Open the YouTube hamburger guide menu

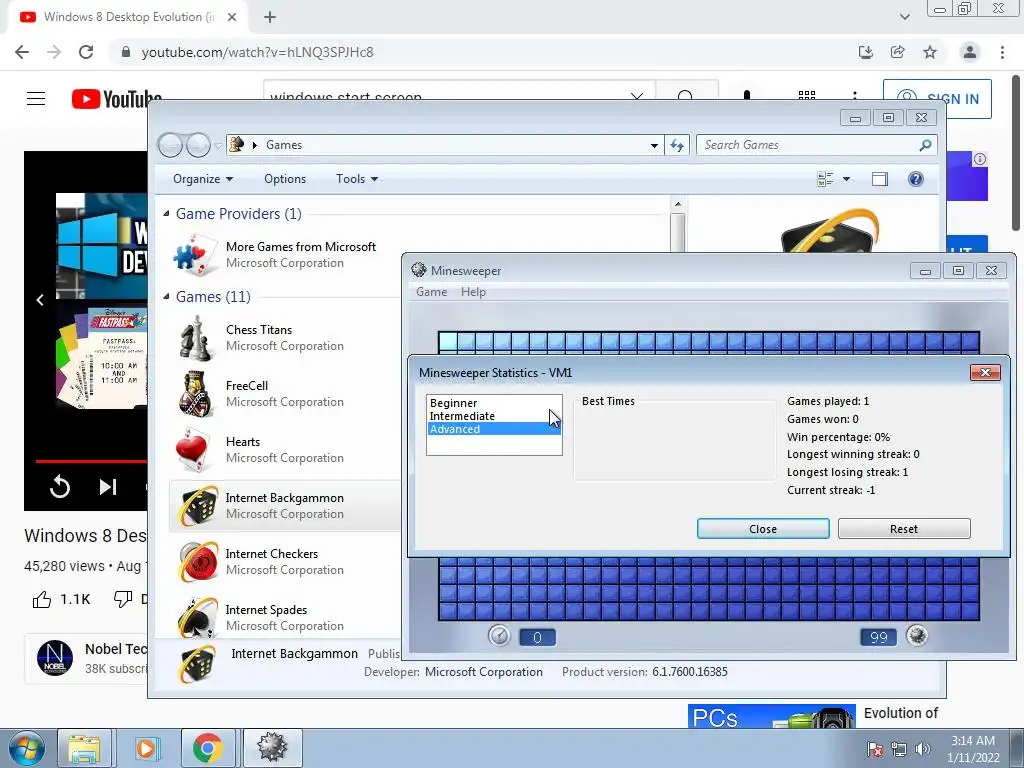pos(36,99)
